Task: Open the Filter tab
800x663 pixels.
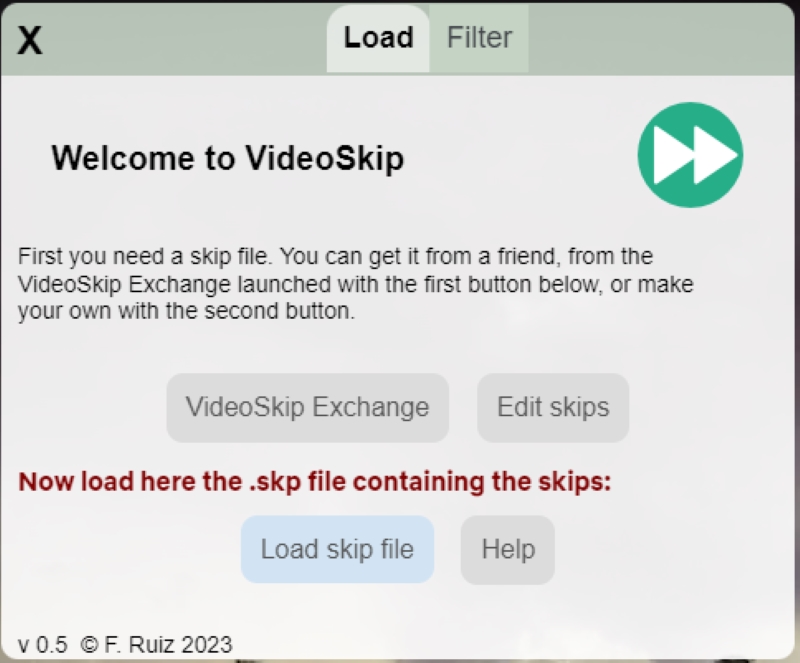Action: [x=479, y=39]
